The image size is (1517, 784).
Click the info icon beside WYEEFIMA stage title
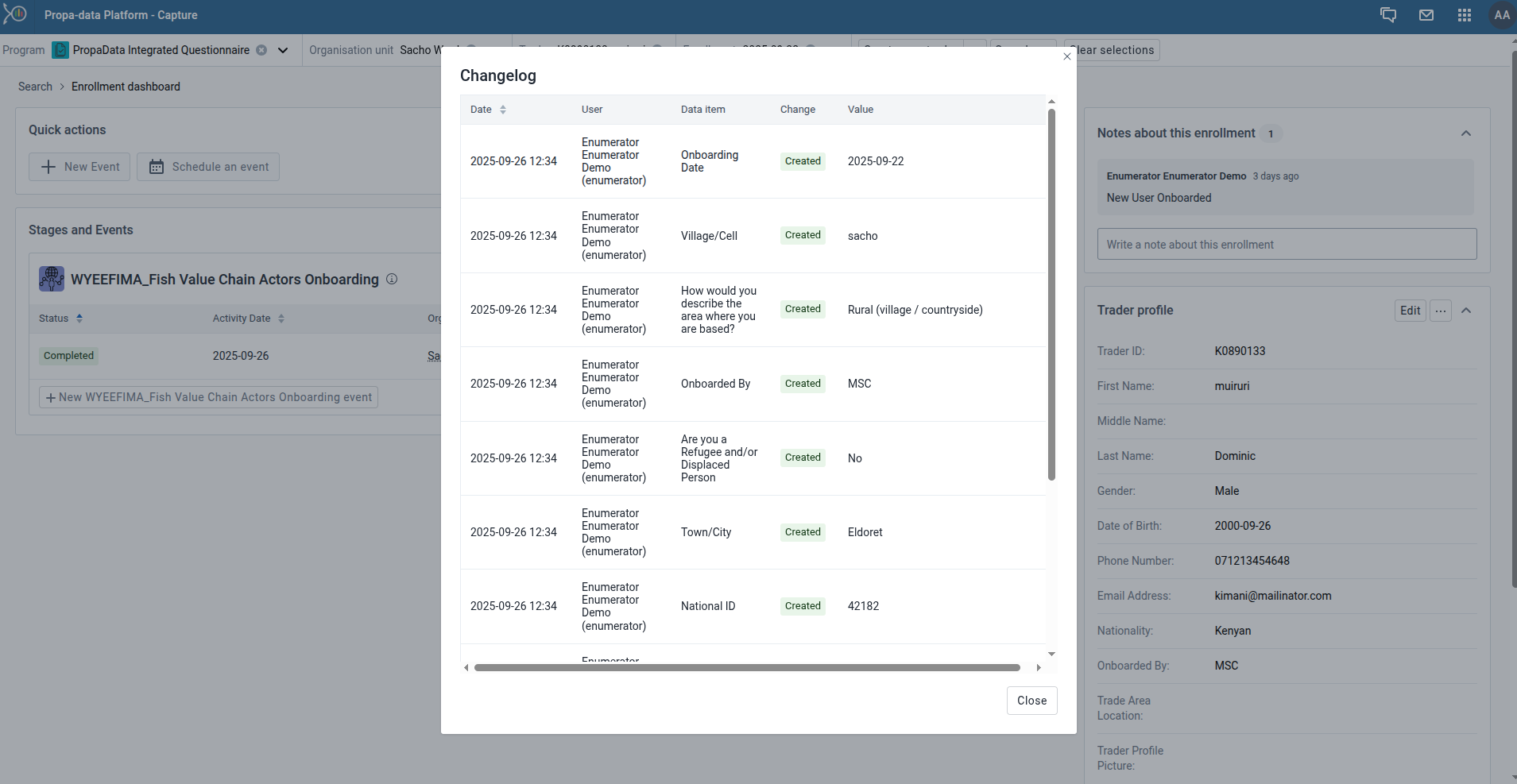point(391,279)
